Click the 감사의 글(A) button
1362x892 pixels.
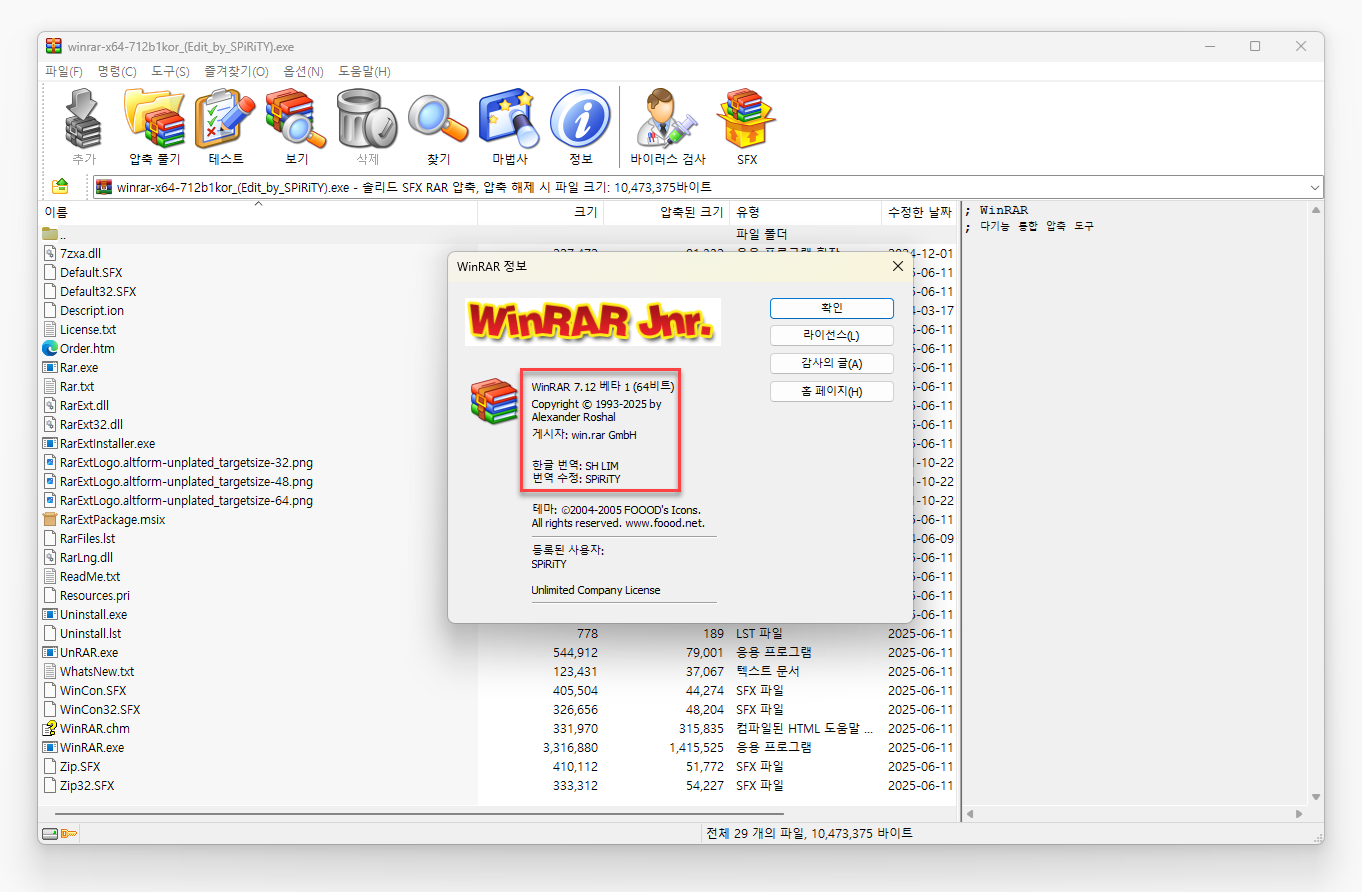(x=832, y=363)
